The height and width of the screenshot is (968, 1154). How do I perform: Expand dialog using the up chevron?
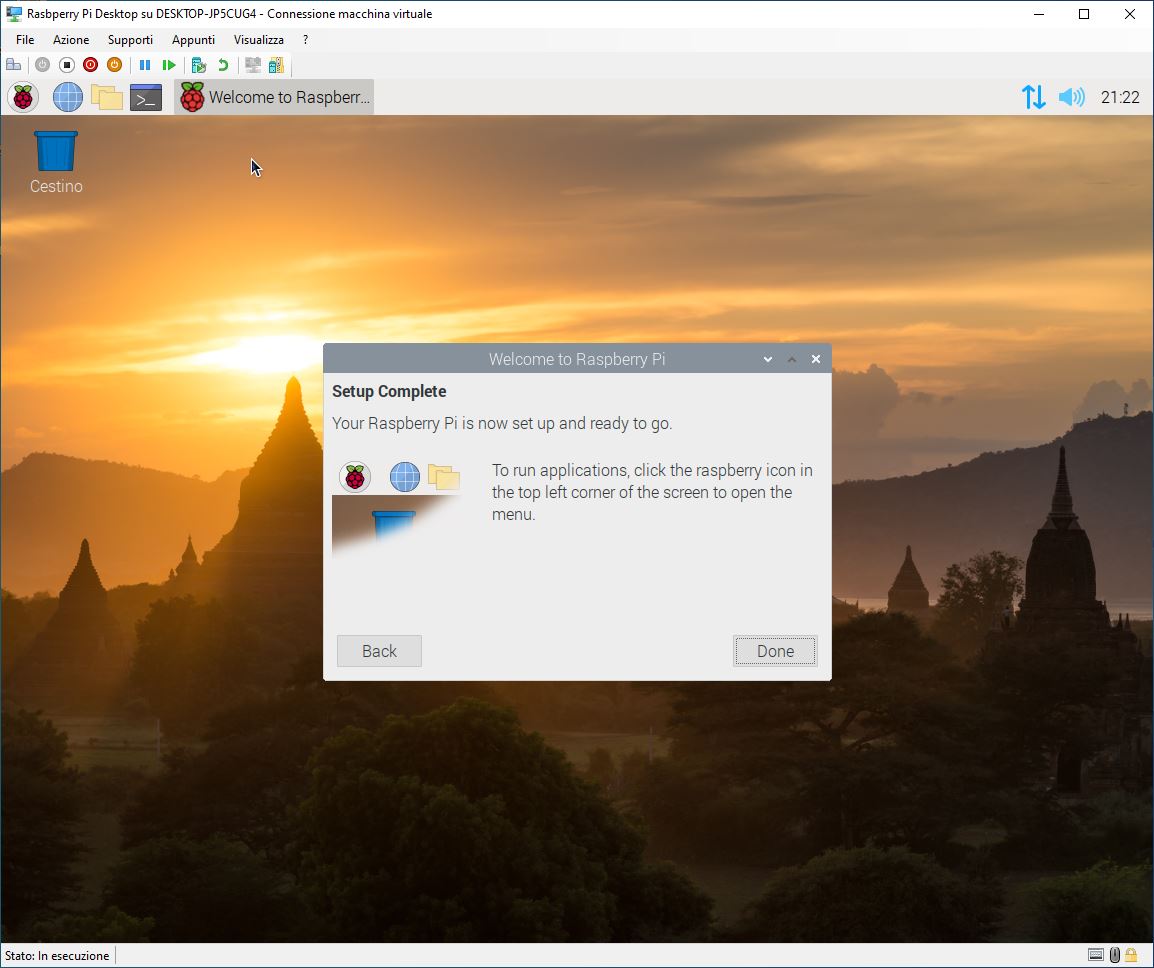coord(792,359)
